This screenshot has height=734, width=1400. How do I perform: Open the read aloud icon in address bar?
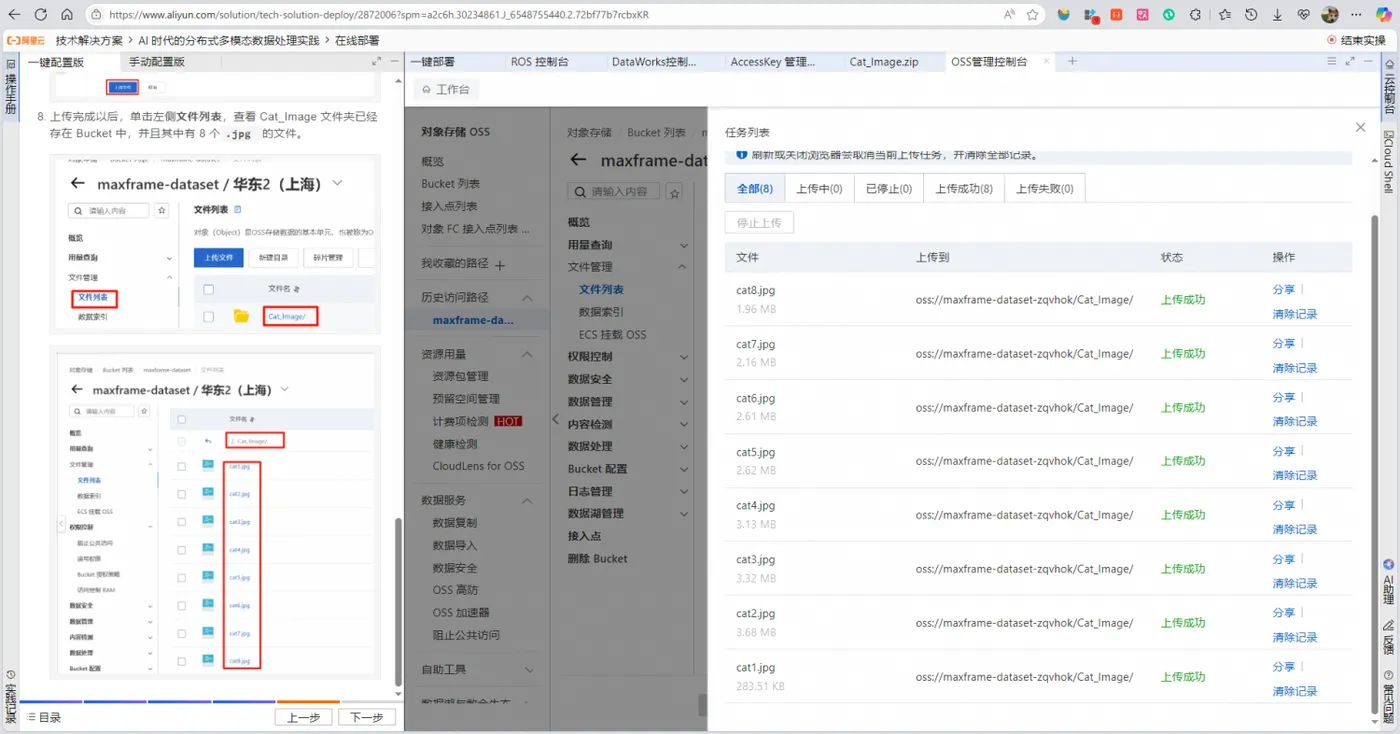coord(1009,15)
